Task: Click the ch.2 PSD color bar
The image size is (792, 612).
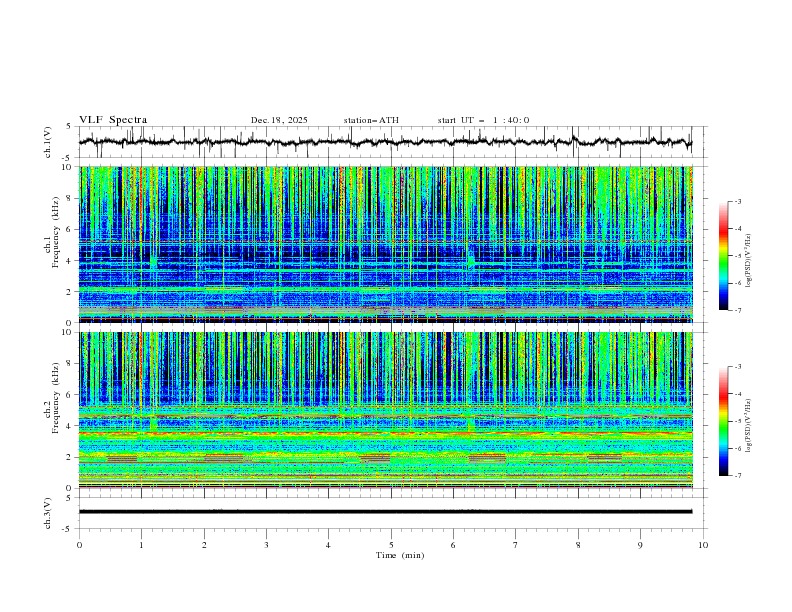Action: coord(723,421)
